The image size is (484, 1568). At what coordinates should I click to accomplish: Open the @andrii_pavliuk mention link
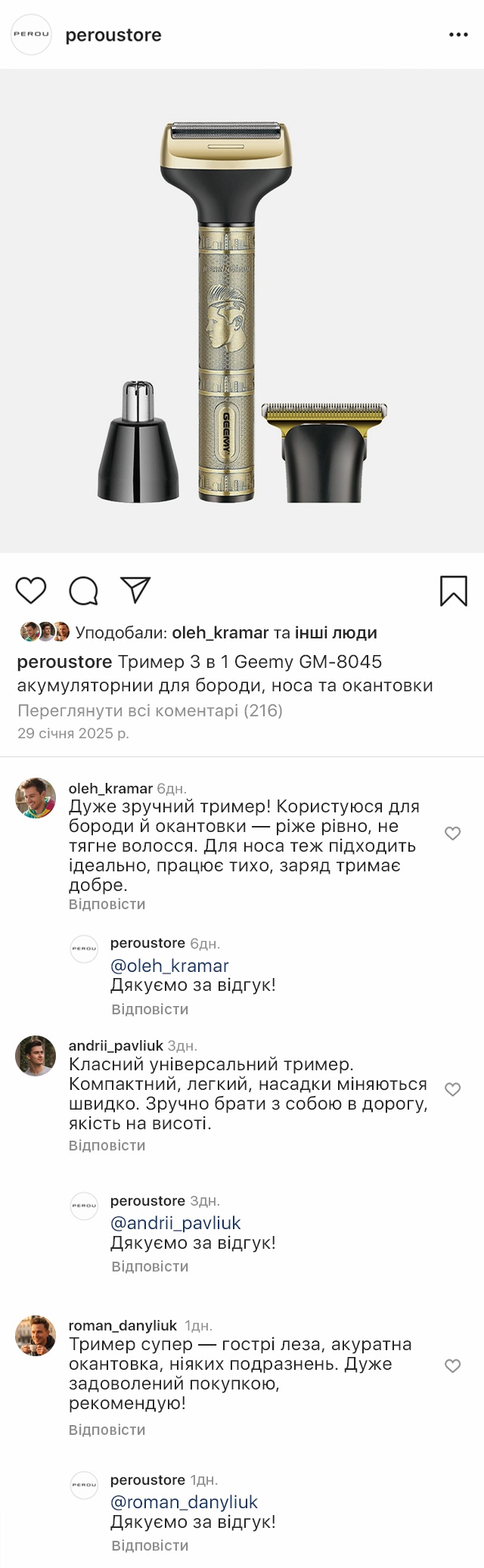(175, 1222)
